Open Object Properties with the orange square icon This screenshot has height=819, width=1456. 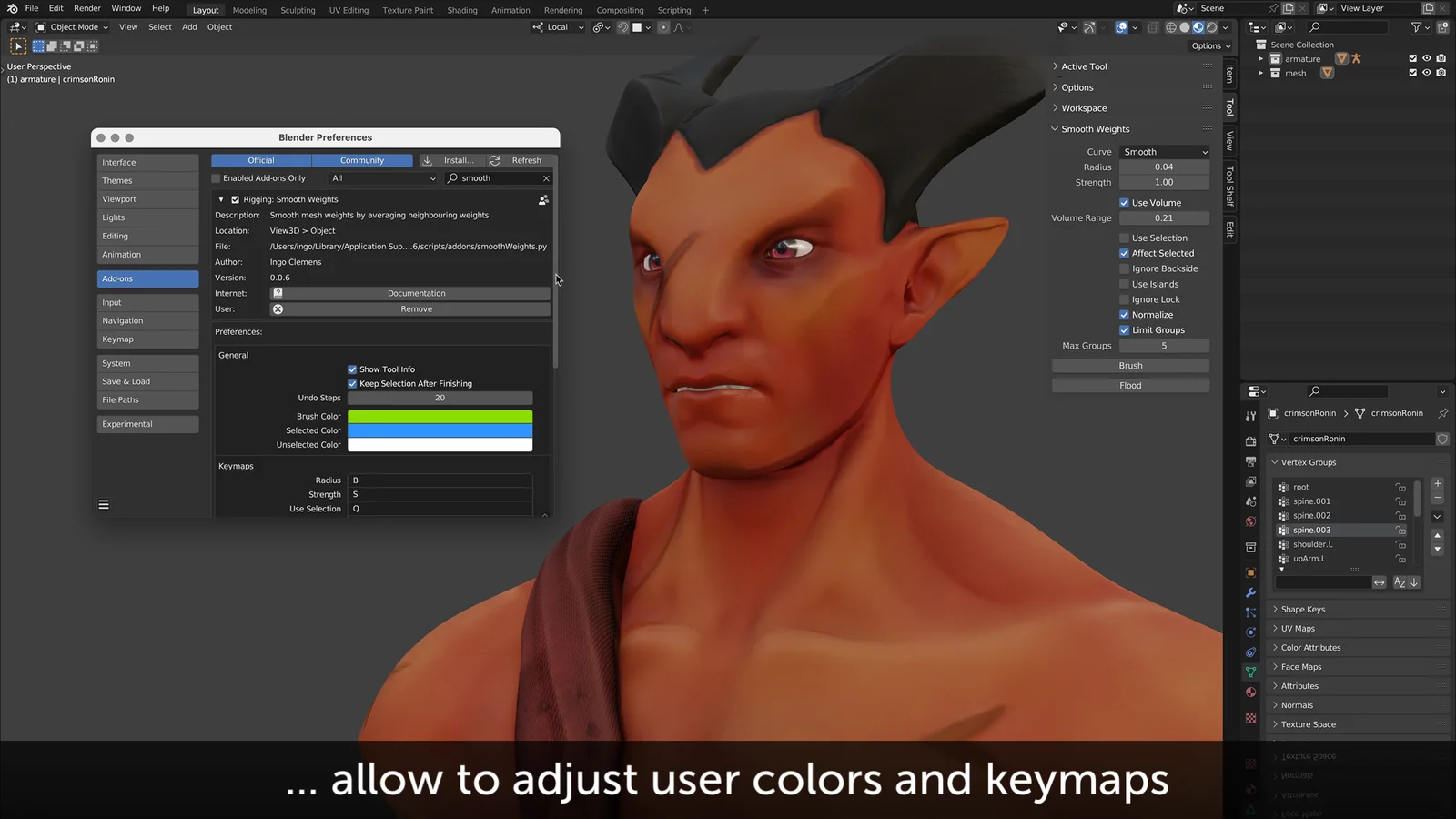1250,573
